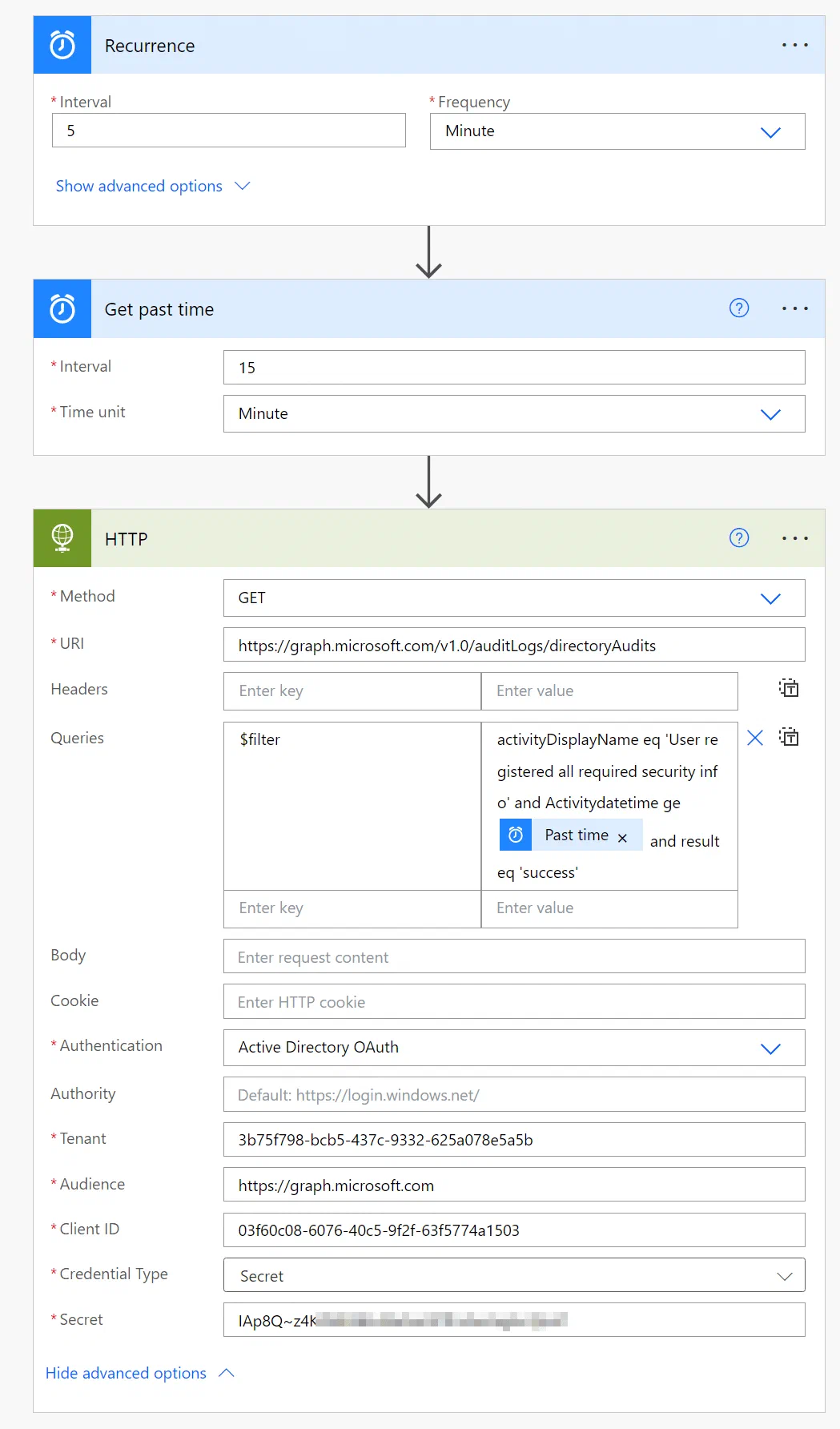Click the Headers Enter value field
This screenshot has width=840, height=1429.
(x=609, y=690)
